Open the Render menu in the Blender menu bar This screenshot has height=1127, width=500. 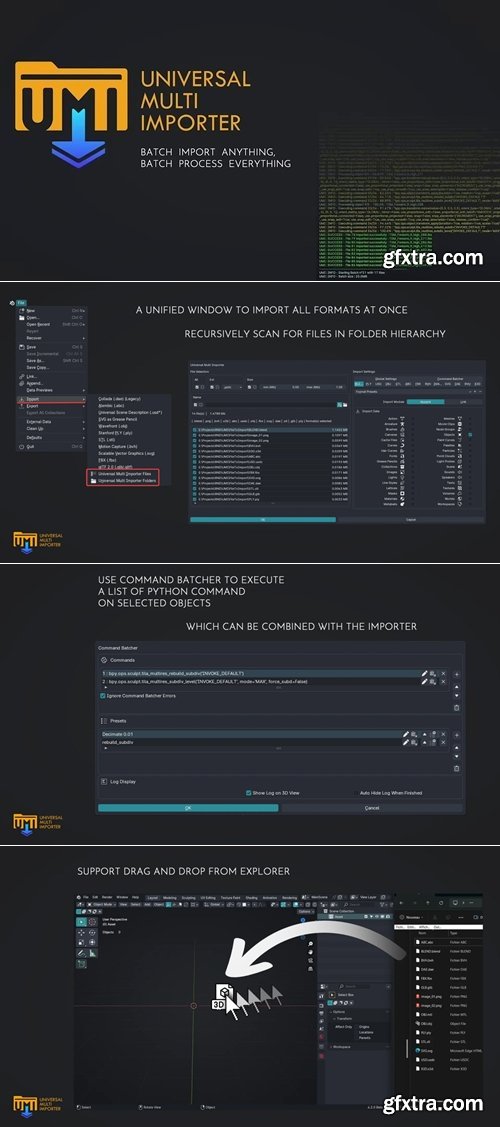click(x=107, y=897)
